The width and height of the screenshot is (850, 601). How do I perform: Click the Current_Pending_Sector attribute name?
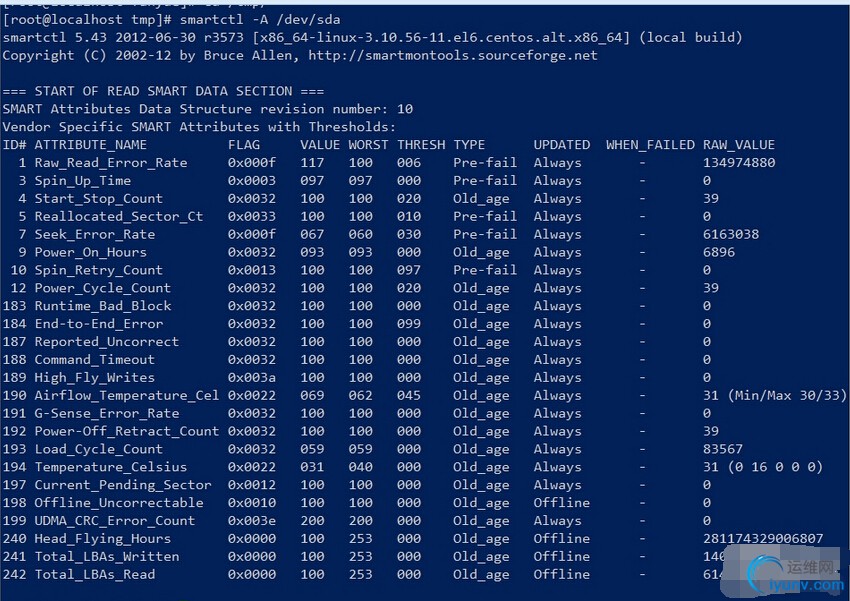[x=122, y=485]
